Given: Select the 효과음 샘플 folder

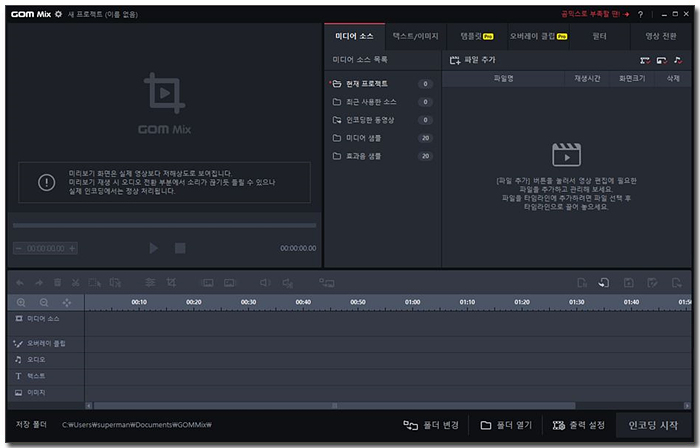Looking at the screenshot, I should [382, 156].
